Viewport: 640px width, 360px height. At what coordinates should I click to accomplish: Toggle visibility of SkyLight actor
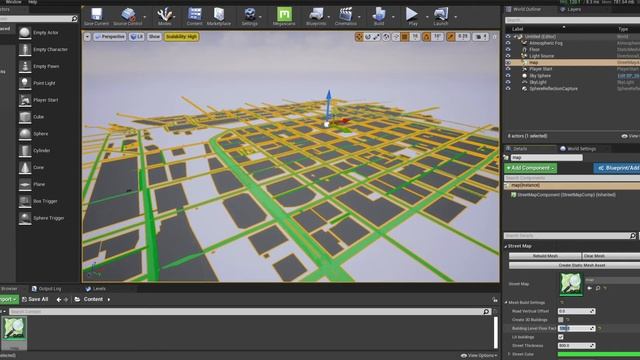click(x=508, y=82)
